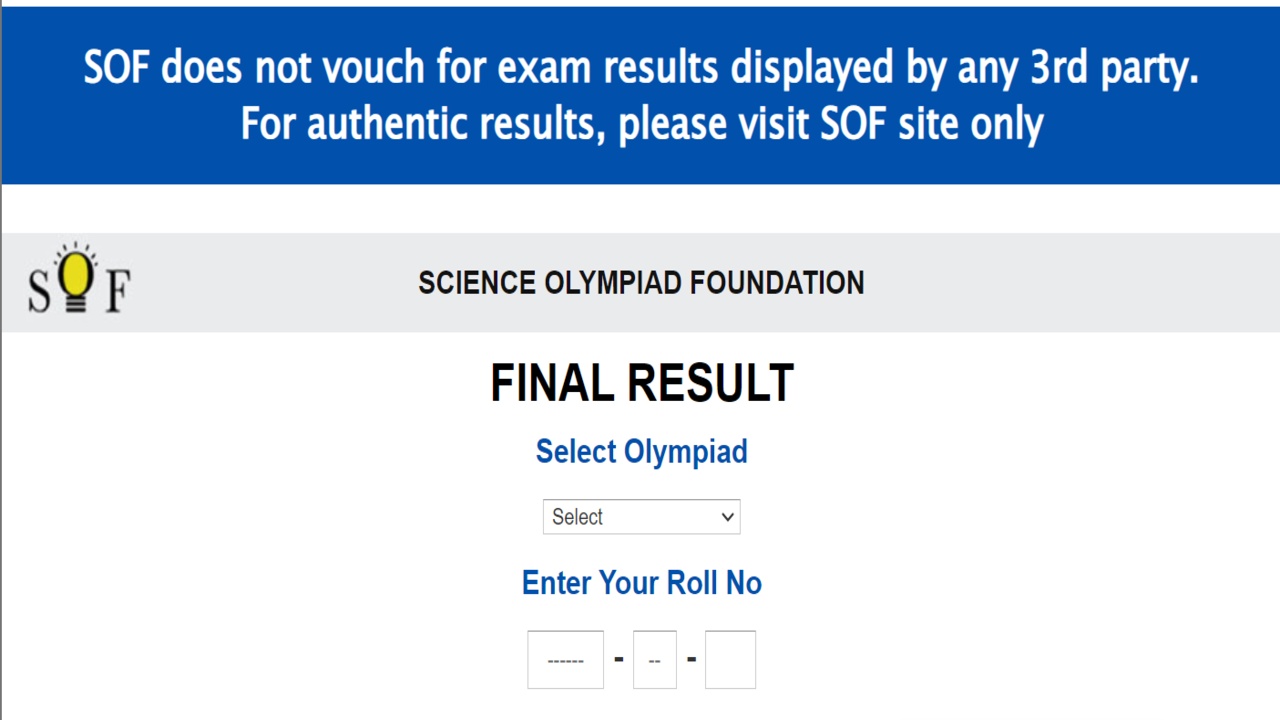Click the letter F in the SOF logo
This screenshot has width=1280, height=720.
pyautogui.click(x=116, y=290)
